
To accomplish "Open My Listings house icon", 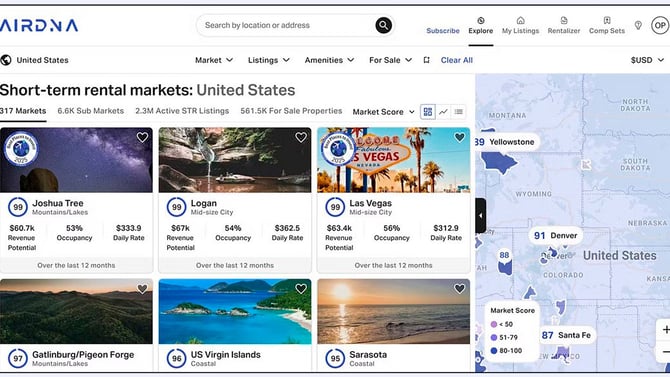I will (x=520, y=21).
